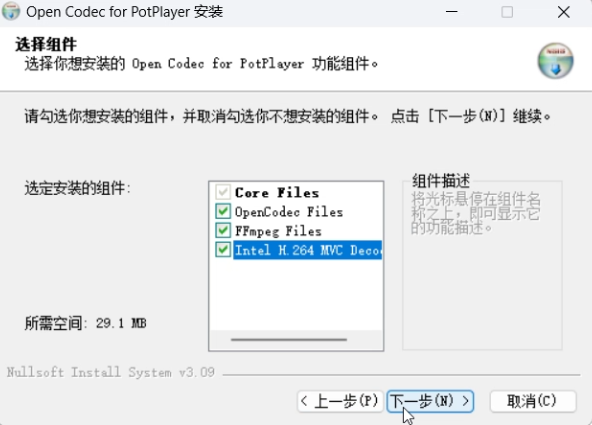Uncheck the FFmpeg Files checkbox
The width and height of the screenshot is (592, 425).
[223, 231]
